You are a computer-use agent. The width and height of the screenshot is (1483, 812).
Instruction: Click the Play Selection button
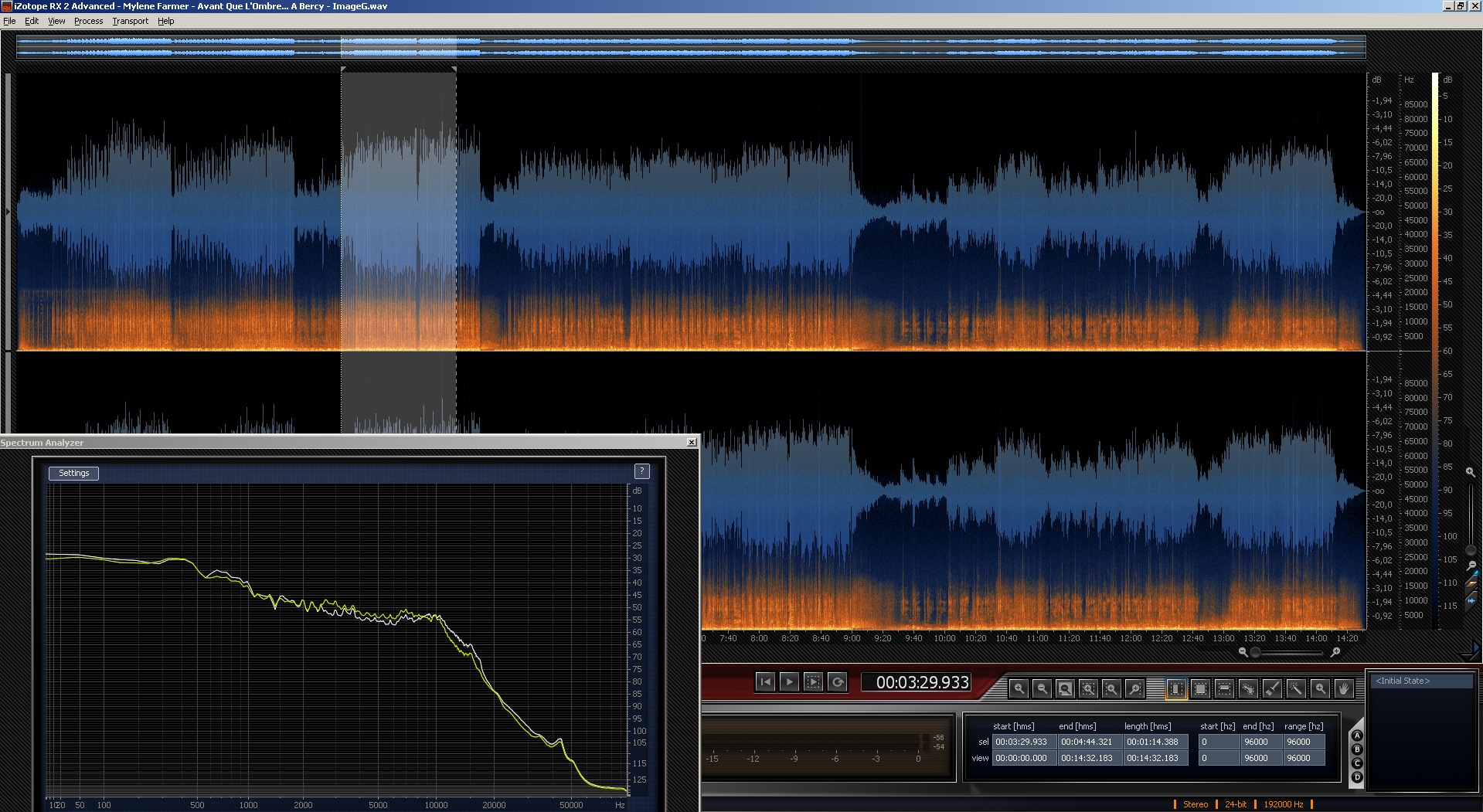pyautogui.click(x=813, y=681)
